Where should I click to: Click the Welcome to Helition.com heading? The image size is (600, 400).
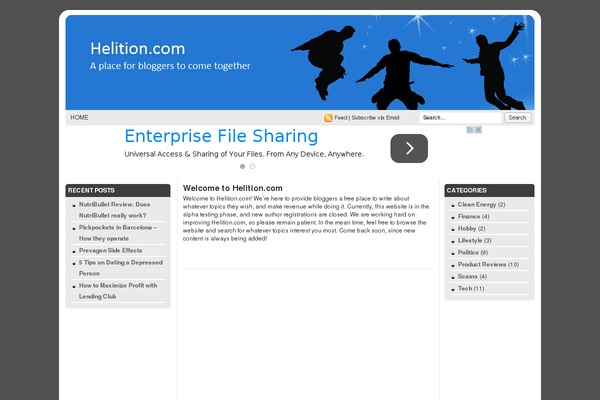(233, 188)
